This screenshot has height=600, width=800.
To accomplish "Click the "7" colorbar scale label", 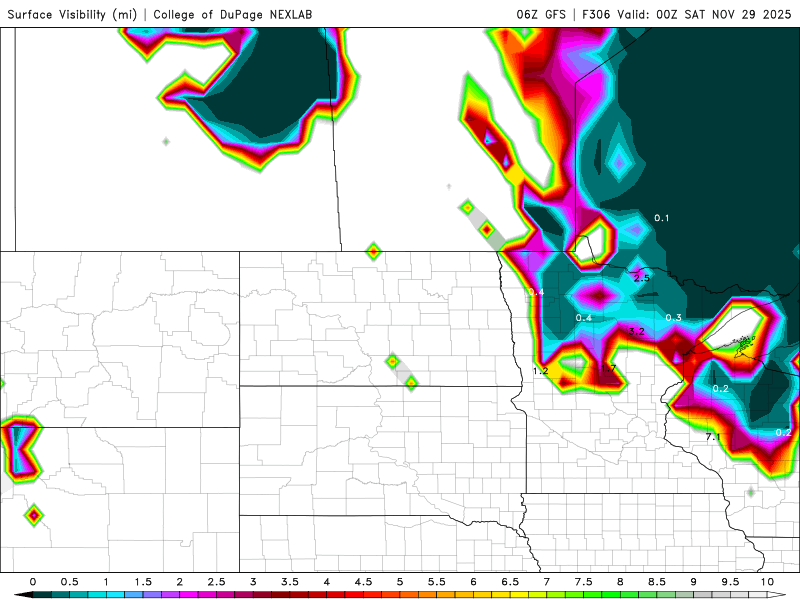I will (x=546, y=582).
